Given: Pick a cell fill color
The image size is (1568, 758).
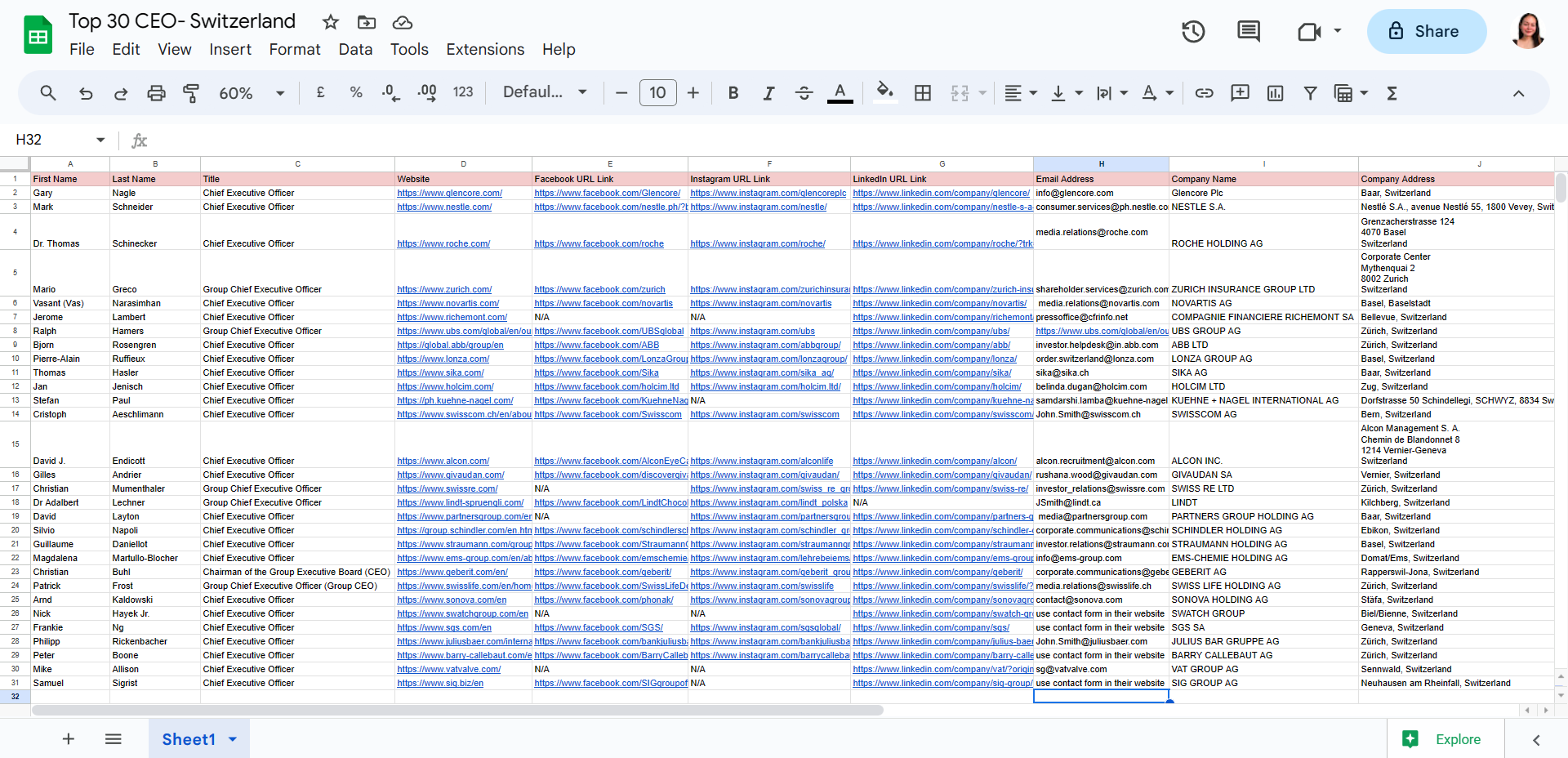Looking at the screenshot, I should pos(884,93).
